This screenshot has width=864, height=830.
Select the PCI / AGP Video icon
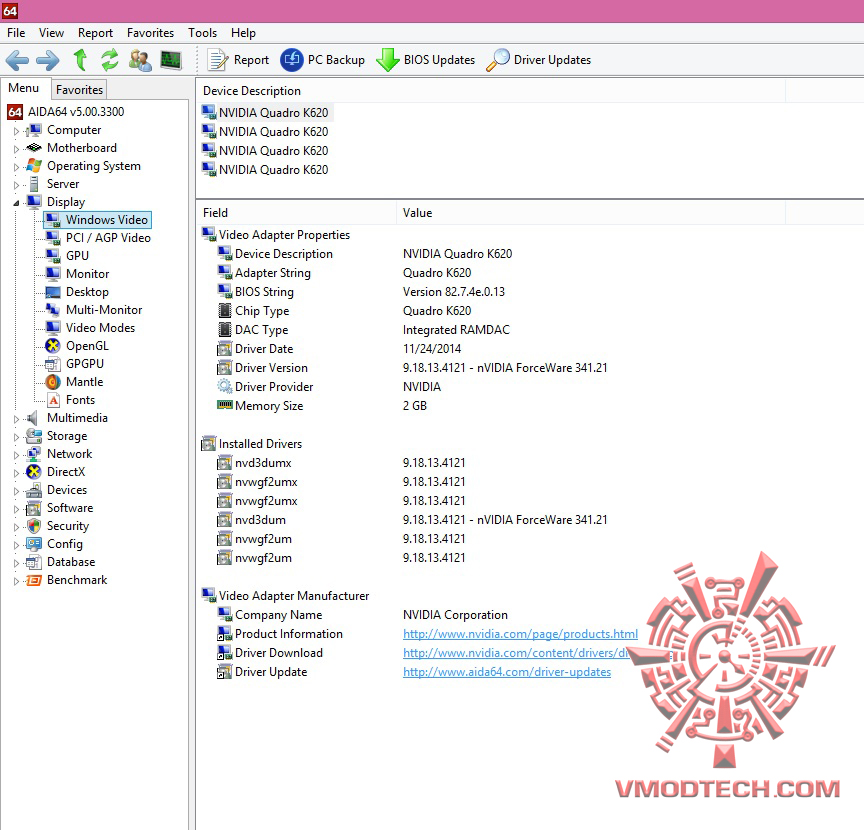[53, 238]
